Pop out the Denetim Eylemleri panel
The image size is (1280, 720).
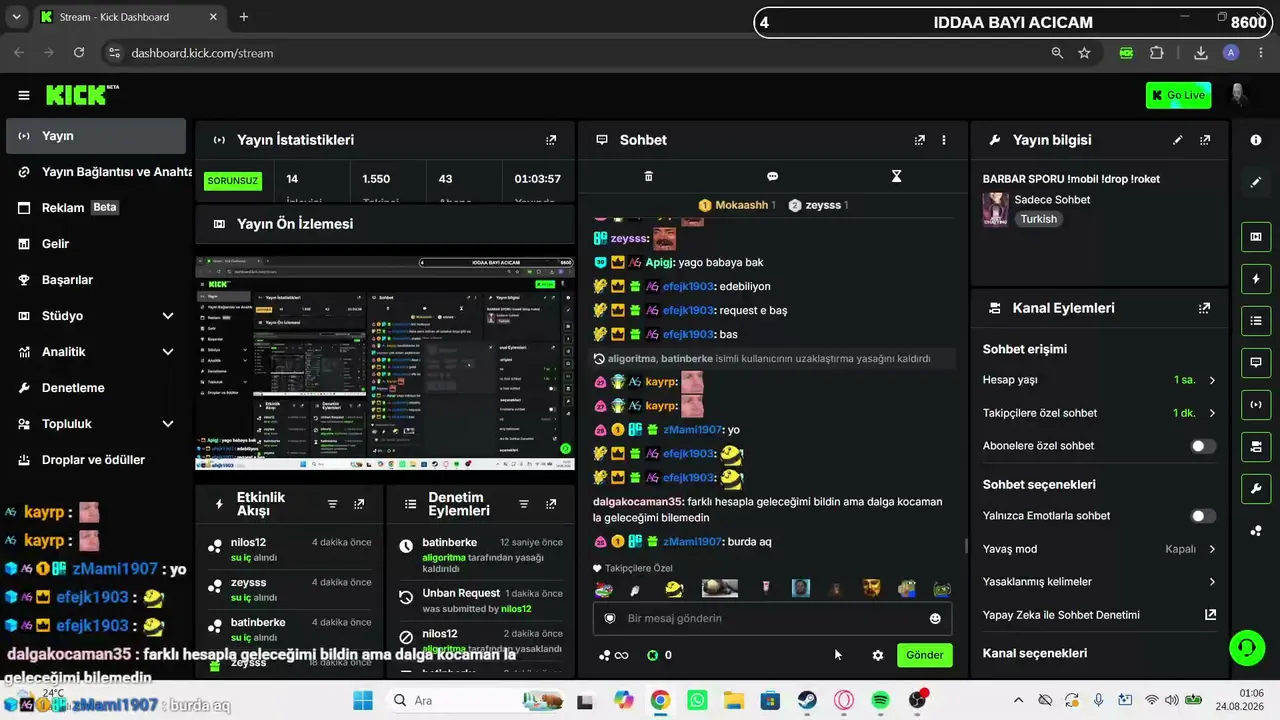coord(551,504)
